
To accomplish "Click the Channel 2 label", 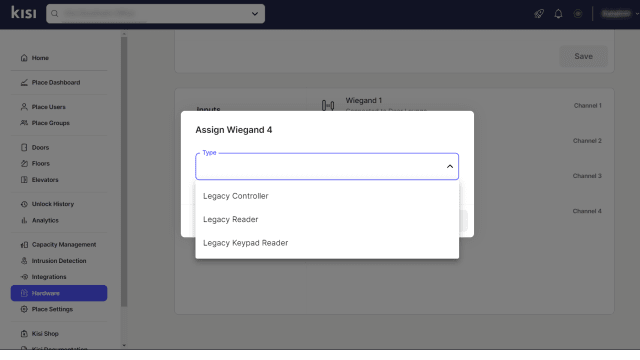I will [x=587, y=141].
